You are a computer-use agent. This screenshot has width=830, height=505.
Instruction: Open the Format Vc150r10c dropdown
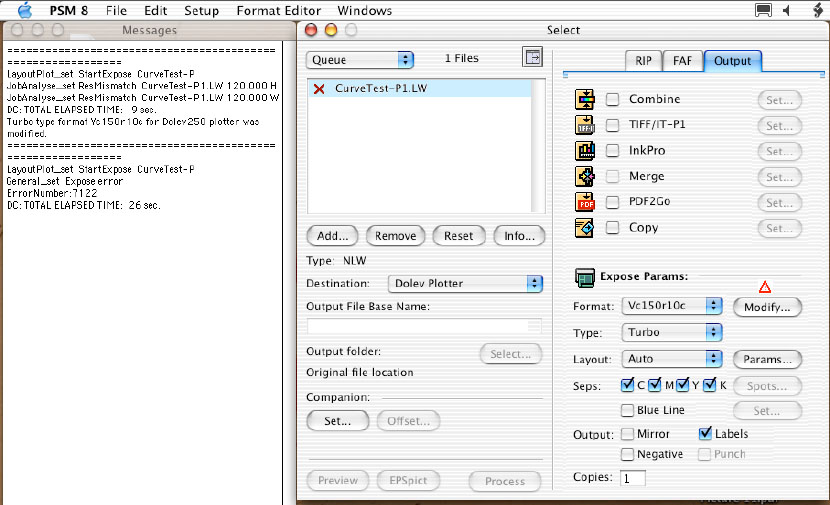[672, 305]
